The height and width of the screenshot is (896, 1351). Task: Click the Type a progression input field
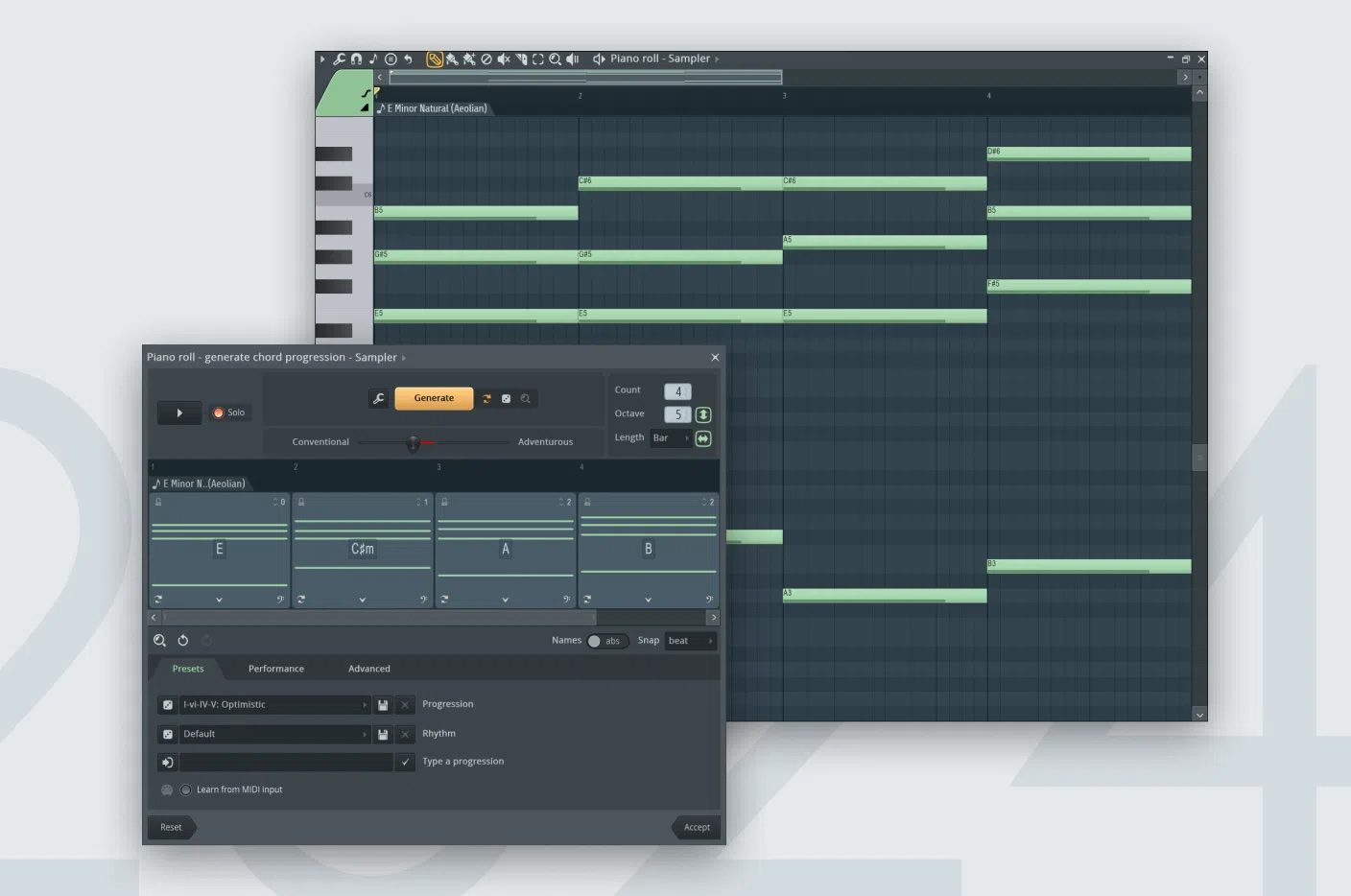coord(286,762)
